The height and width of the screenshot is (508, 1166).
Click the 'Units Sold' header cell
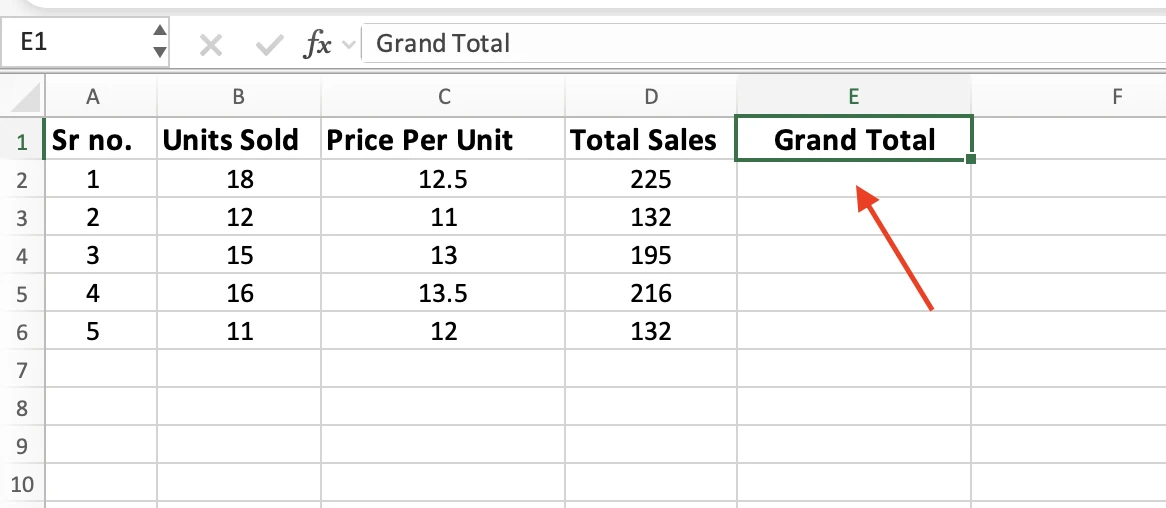(x=239, y=140)
